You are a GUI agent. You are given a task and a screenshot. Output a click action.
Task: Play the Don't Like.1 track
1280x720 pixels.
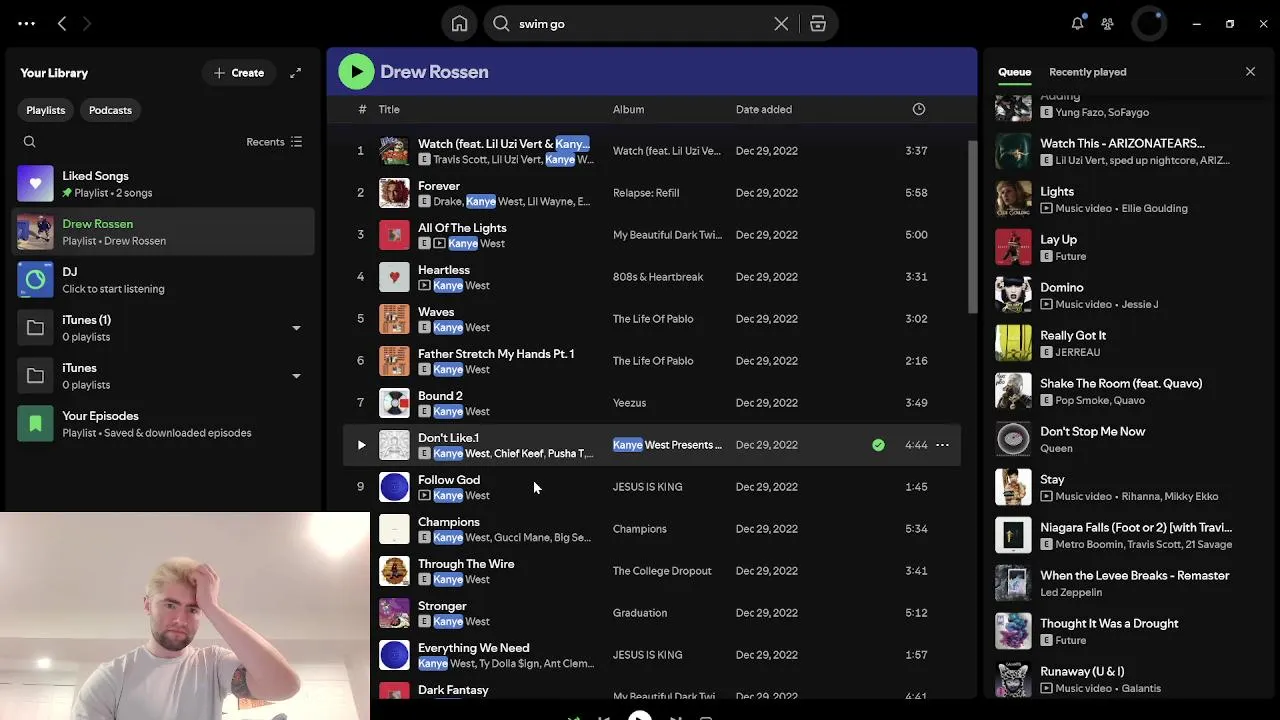(x=361, y=445)
